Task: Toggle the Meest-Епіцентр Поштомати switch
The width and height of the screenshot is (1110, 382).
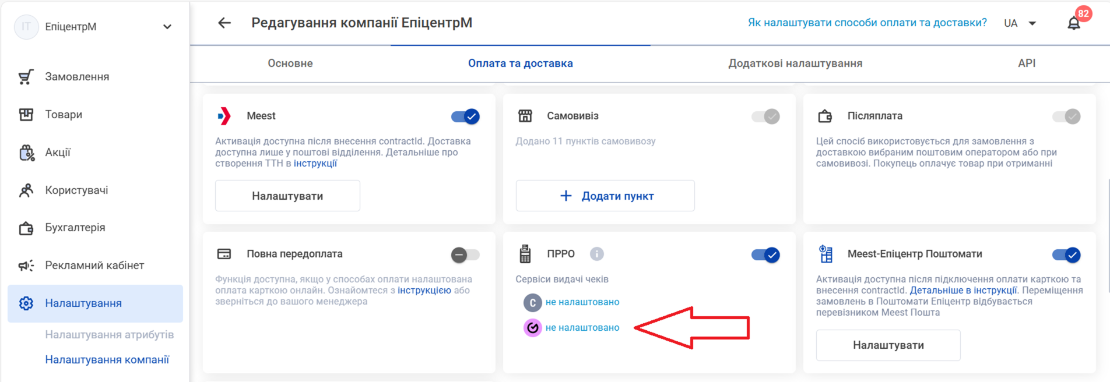Action: pyautogui.click(x=1065, y=255)
